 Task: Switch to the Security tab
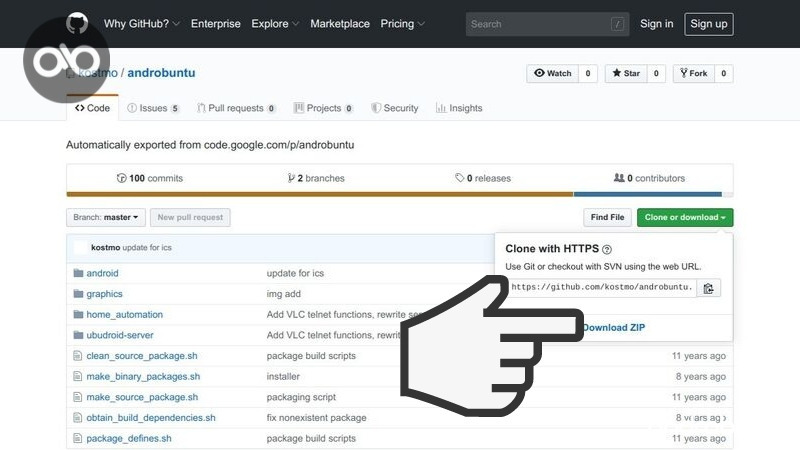pos(395,108)
